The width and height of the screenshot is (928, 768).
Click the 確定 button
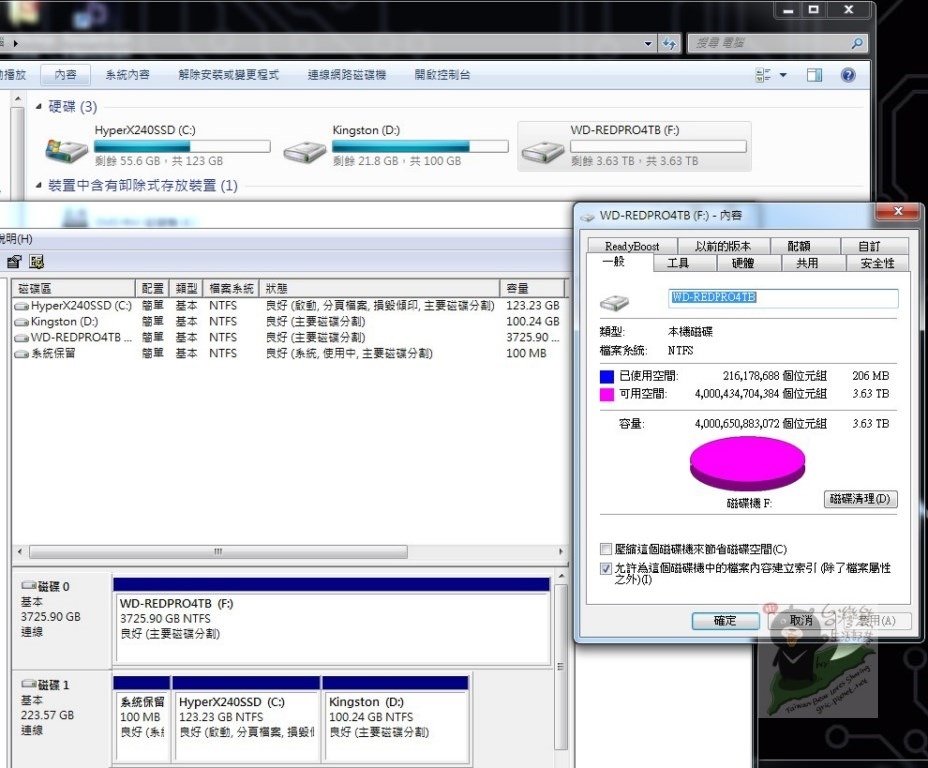725,621
